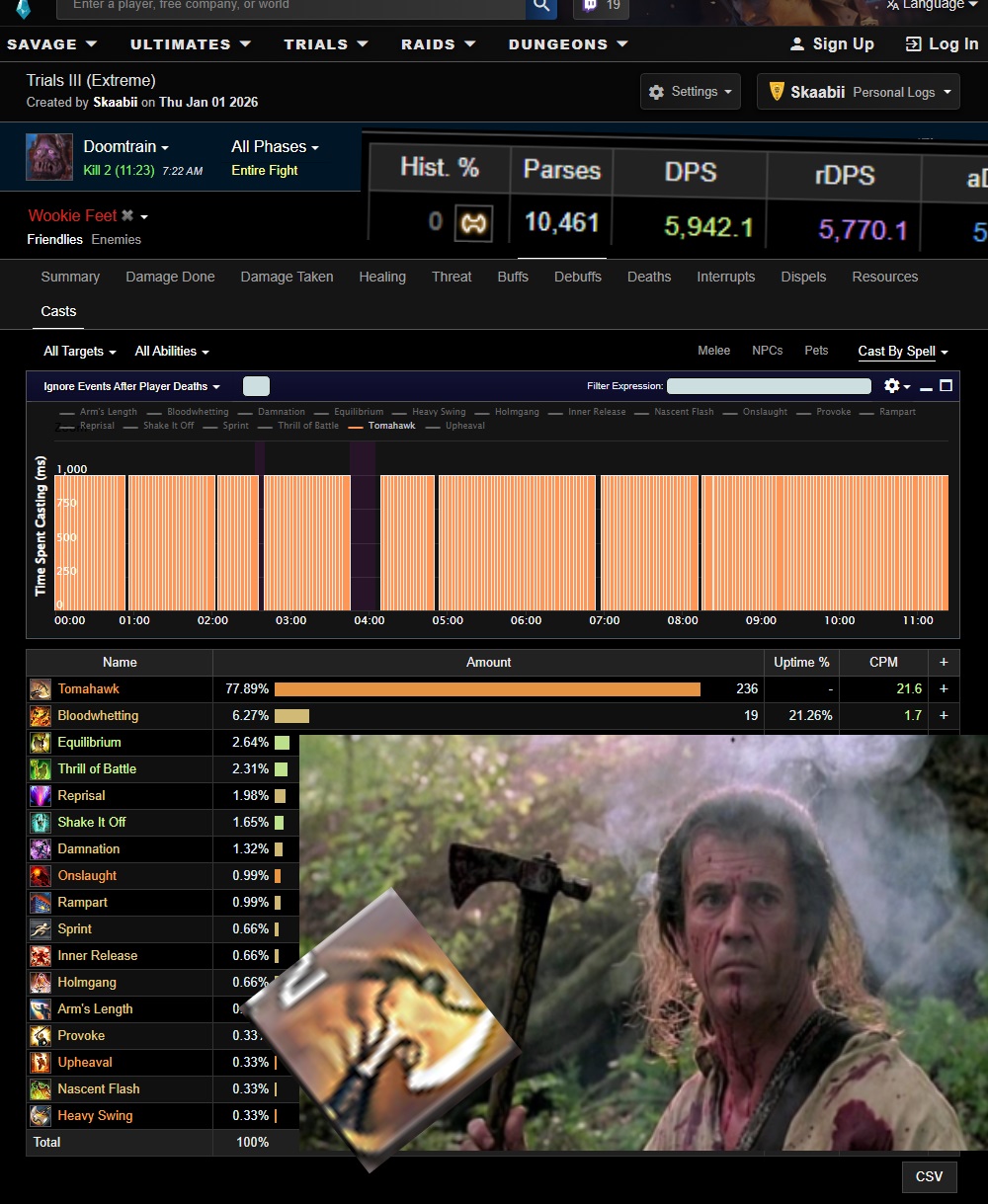The height and width of the screenshot is (1204, 988).
Task: Open the Settings dropdown
Action: pyautogui.click(x=691, y=92)
